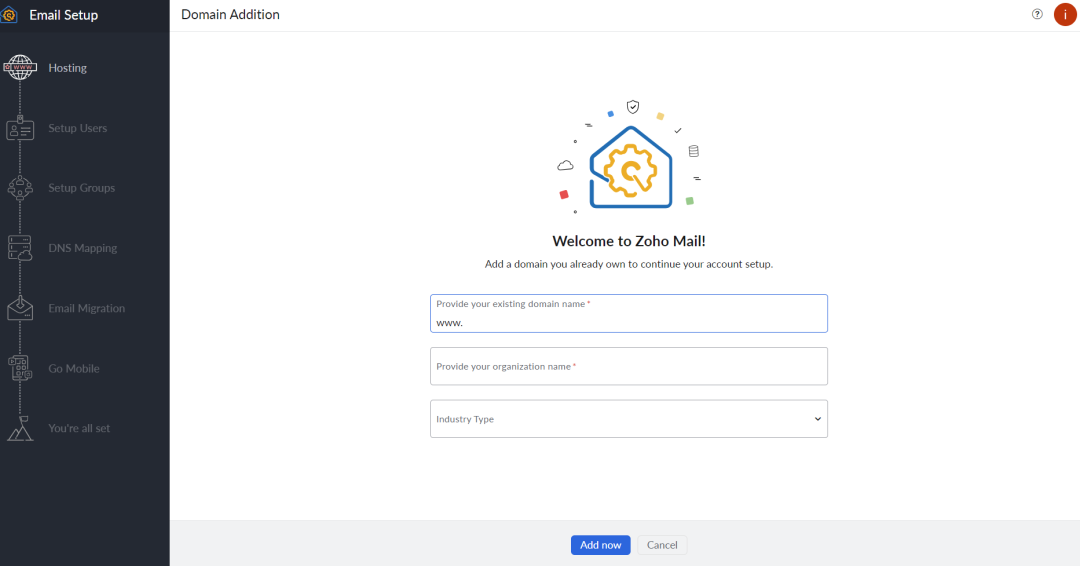Click the Email Migration envelope icon

pos(20,308)
